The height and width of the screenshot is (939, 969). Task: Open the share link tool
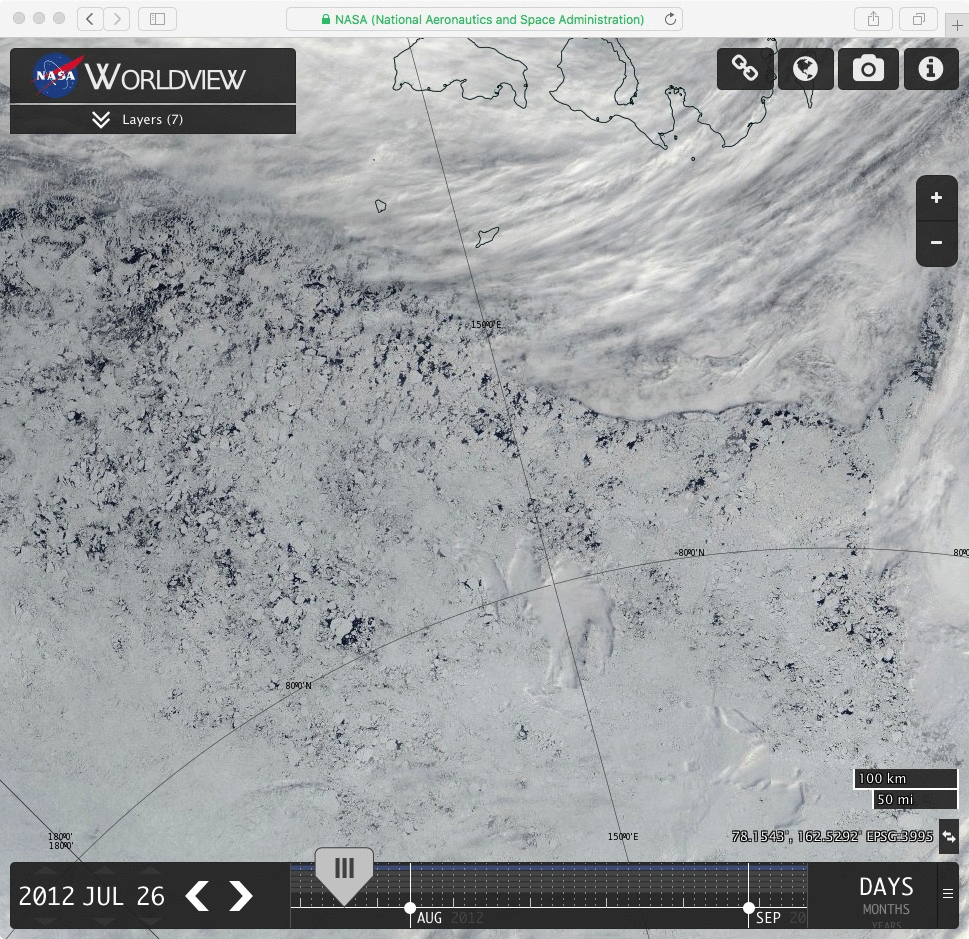(744, 68)
